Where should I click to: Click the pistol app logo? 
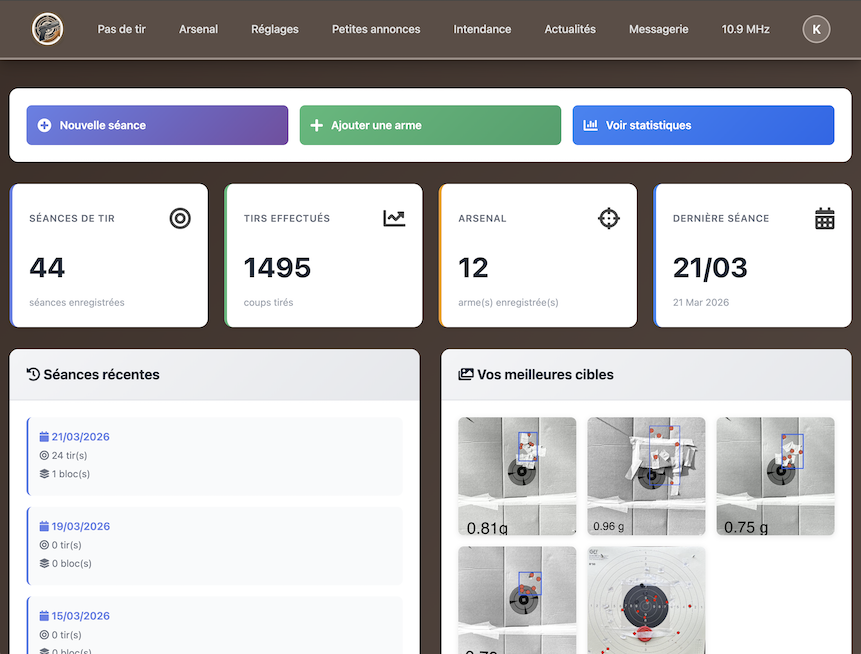point(47,29)
